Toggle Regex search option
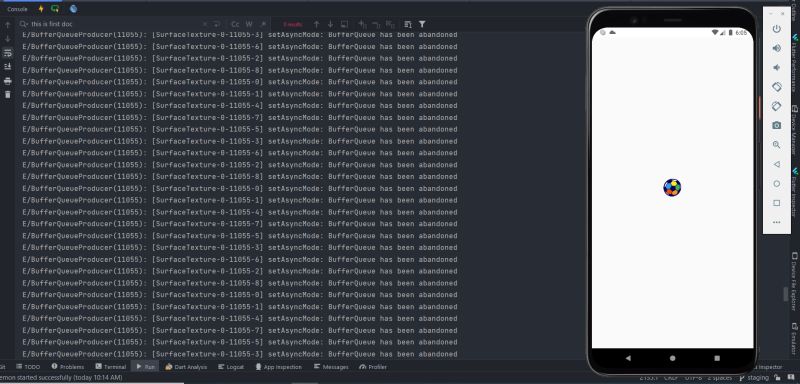Screen dimensions: 800x384 click(263, 24)
